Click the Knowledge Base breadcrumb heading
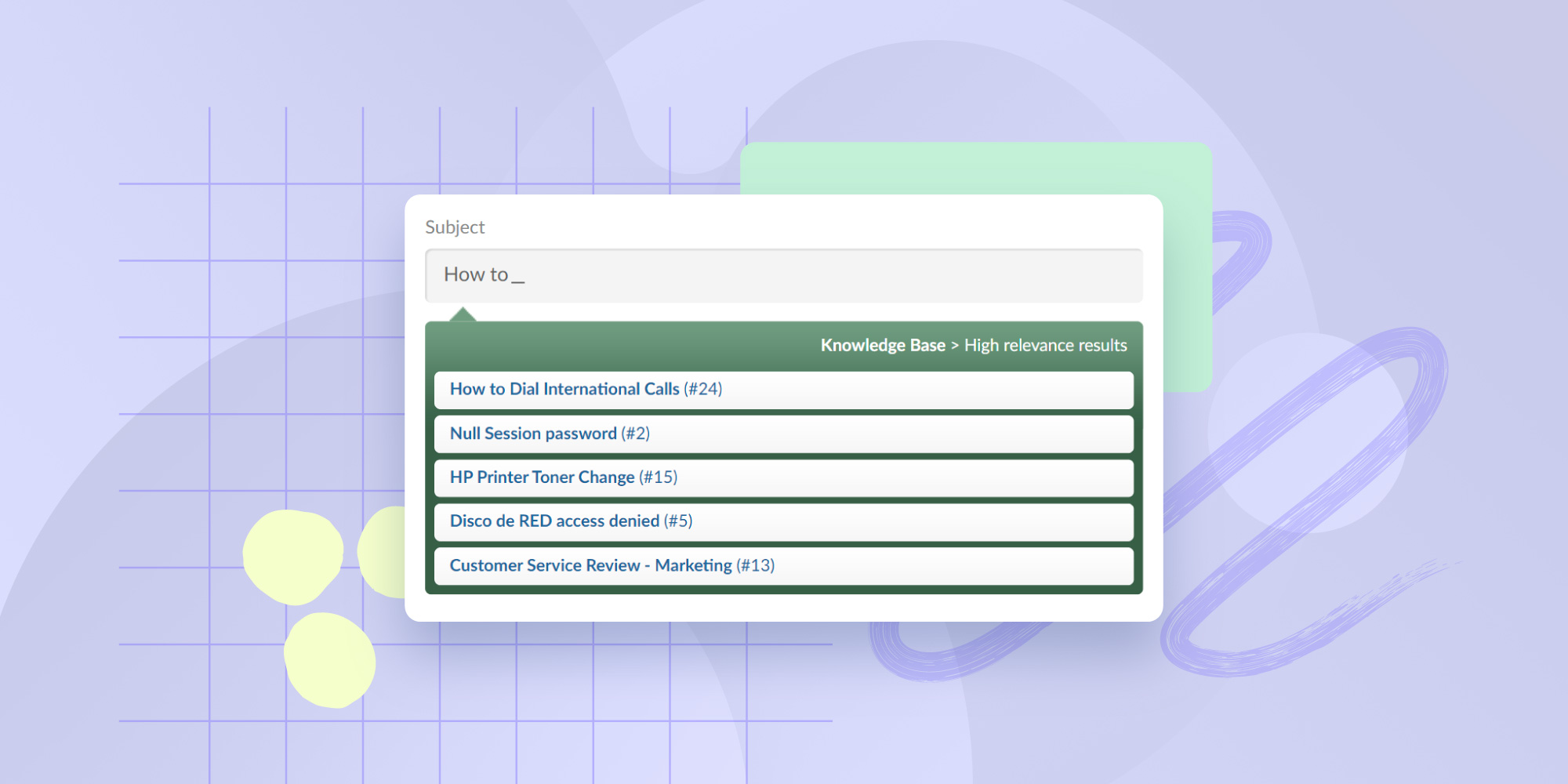Image resolution: width=1568 pixels, height=784 pixels. [x=883, y=346]
